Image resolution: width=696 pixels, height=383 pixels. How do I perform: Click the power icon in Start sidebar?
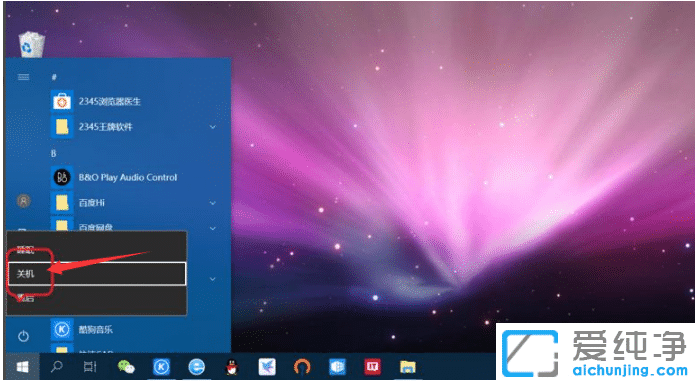(23, 336)
